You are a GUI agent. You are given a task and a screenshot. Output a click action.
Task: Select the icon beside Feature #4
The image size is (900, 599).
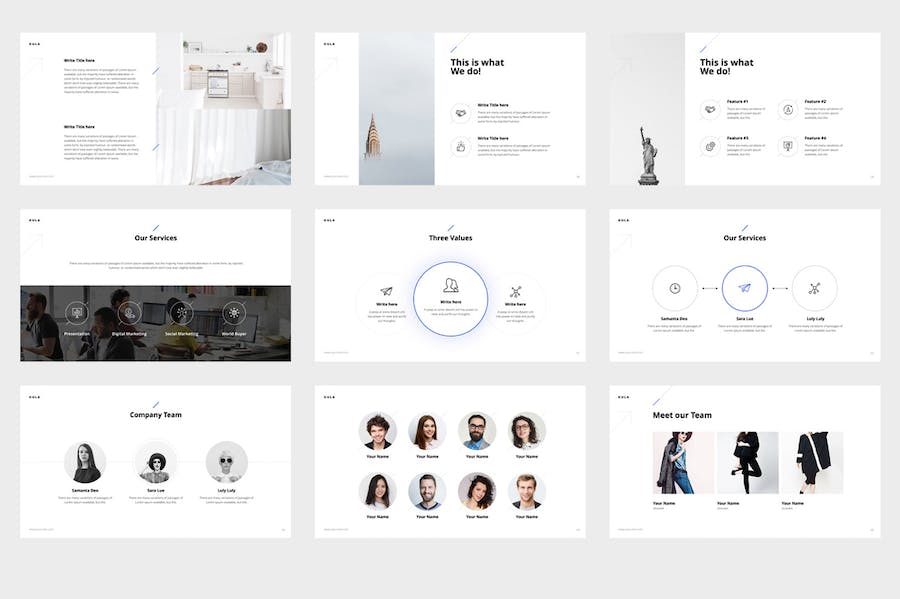click(787, 146)
